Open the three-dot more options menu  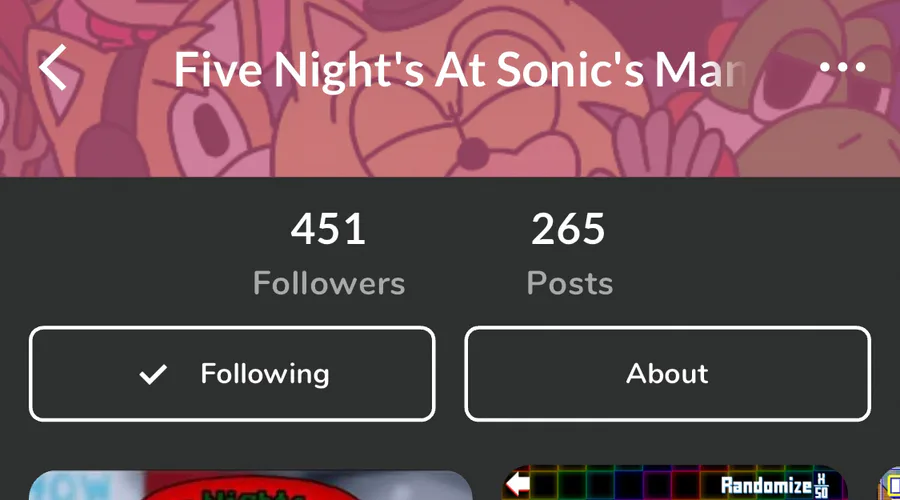pos(843,67)
